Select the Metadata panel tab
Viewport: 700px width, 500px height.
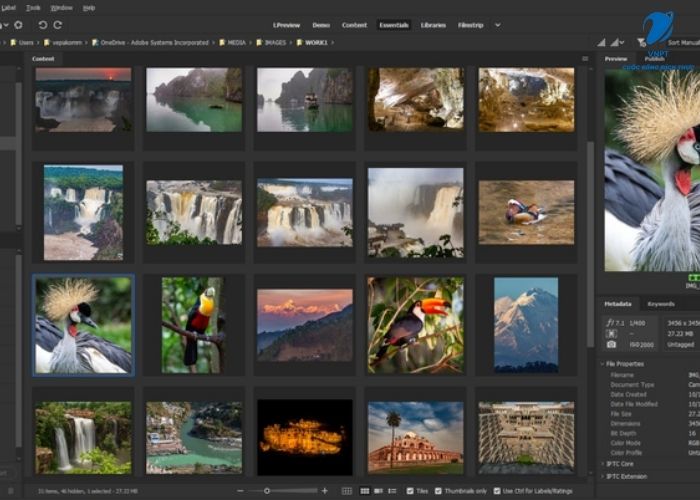(618, 304)
